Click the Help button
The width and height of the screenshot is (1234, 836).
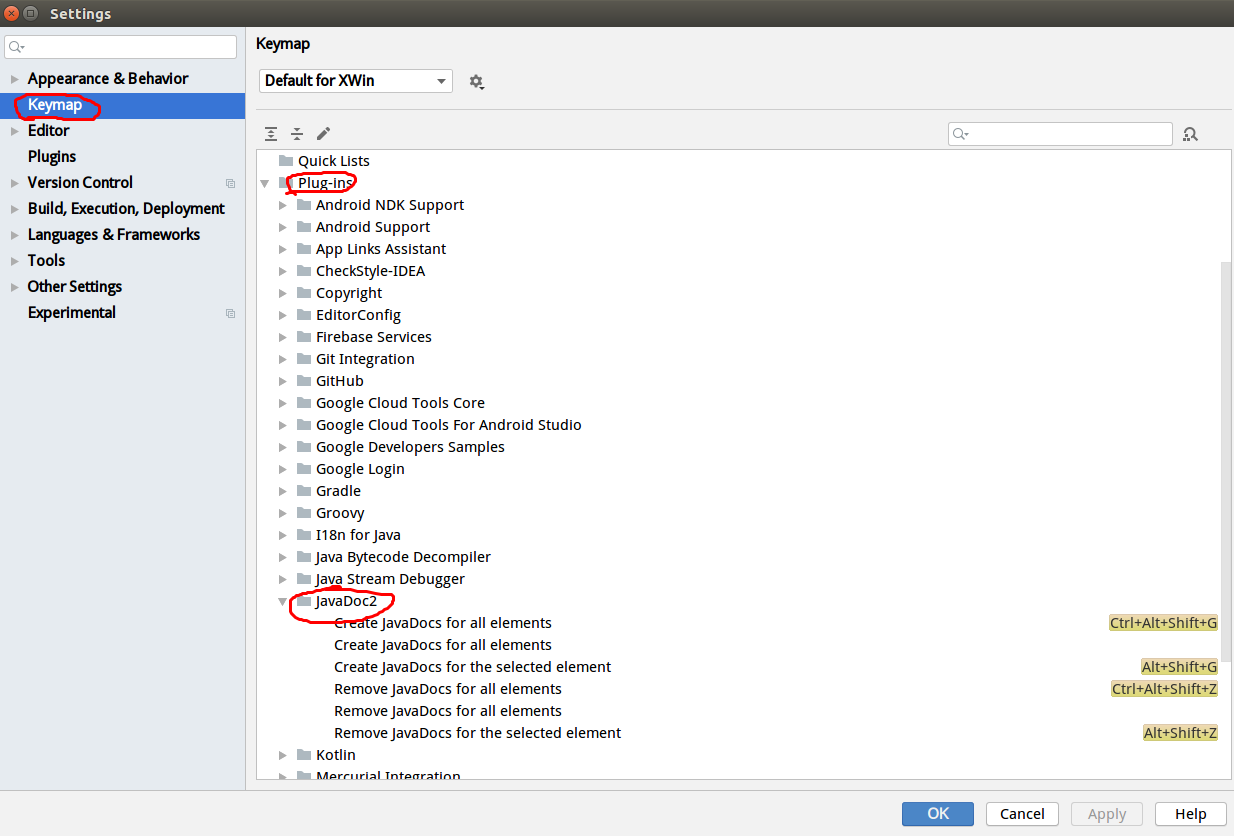click(x=1190, y=813)
